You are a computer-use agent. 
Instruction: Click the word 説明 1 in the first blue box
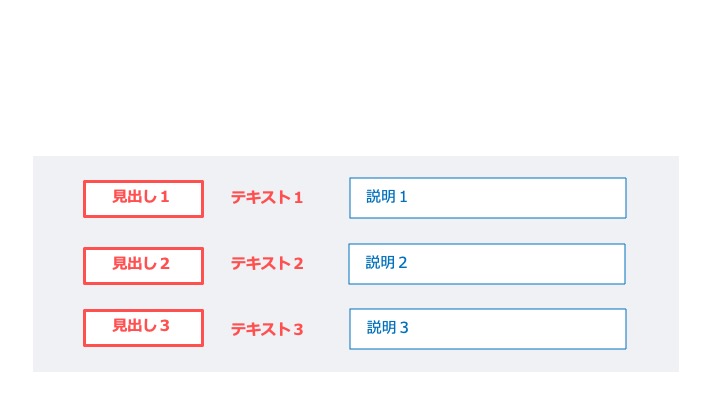pyautogui.click(x=387, y=197)
